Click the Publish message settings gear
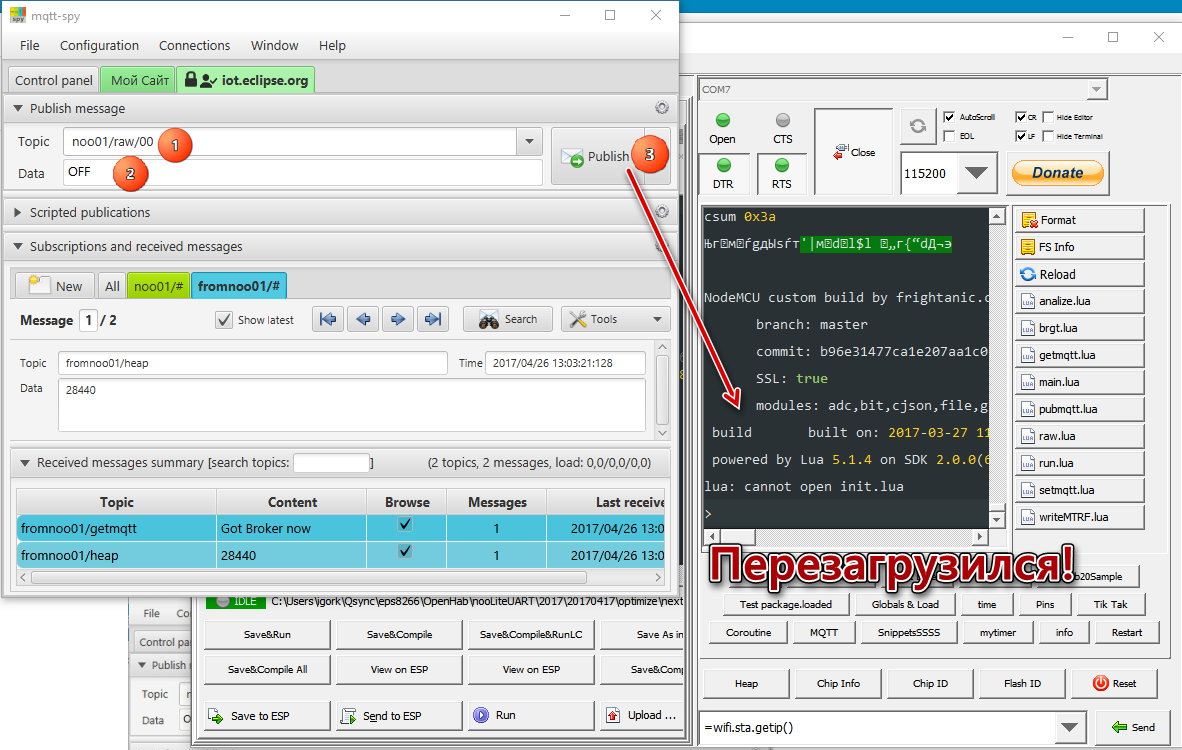1182x750 pixels. [x=661, y=108]
